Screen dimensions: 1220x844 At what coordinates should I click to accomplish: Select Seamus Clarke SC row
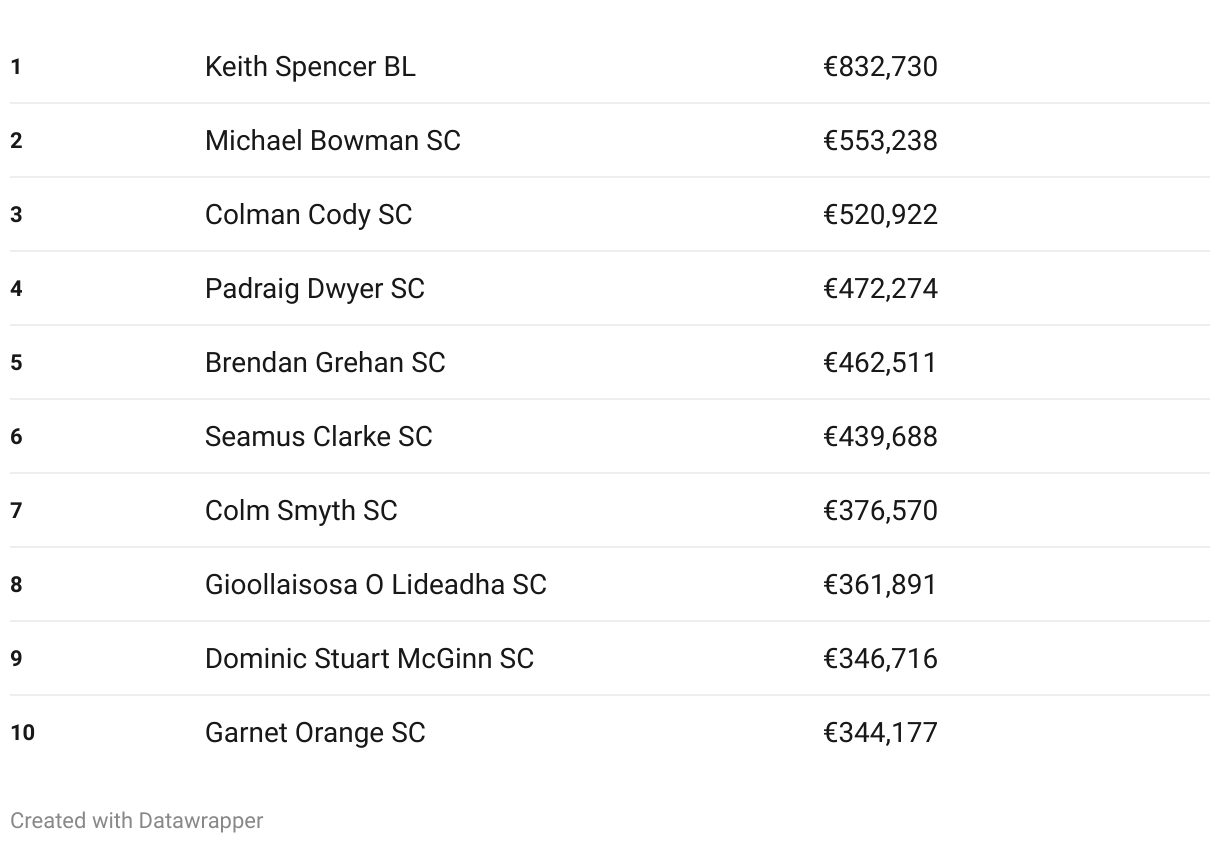(610, 437)
